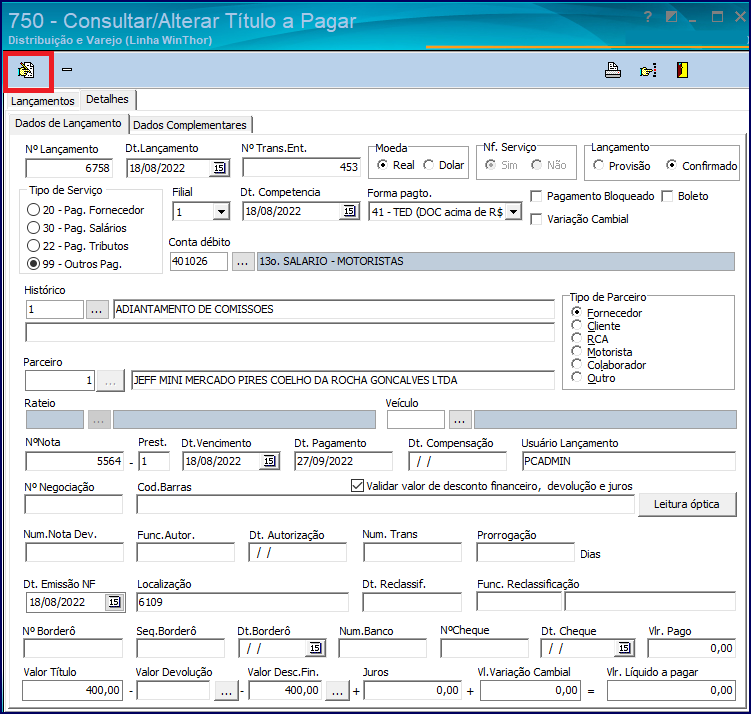Screen dimensions: 751x714
Task: Open Valor Desc.Fin. lookup button
Action: [x=338, y=691]
